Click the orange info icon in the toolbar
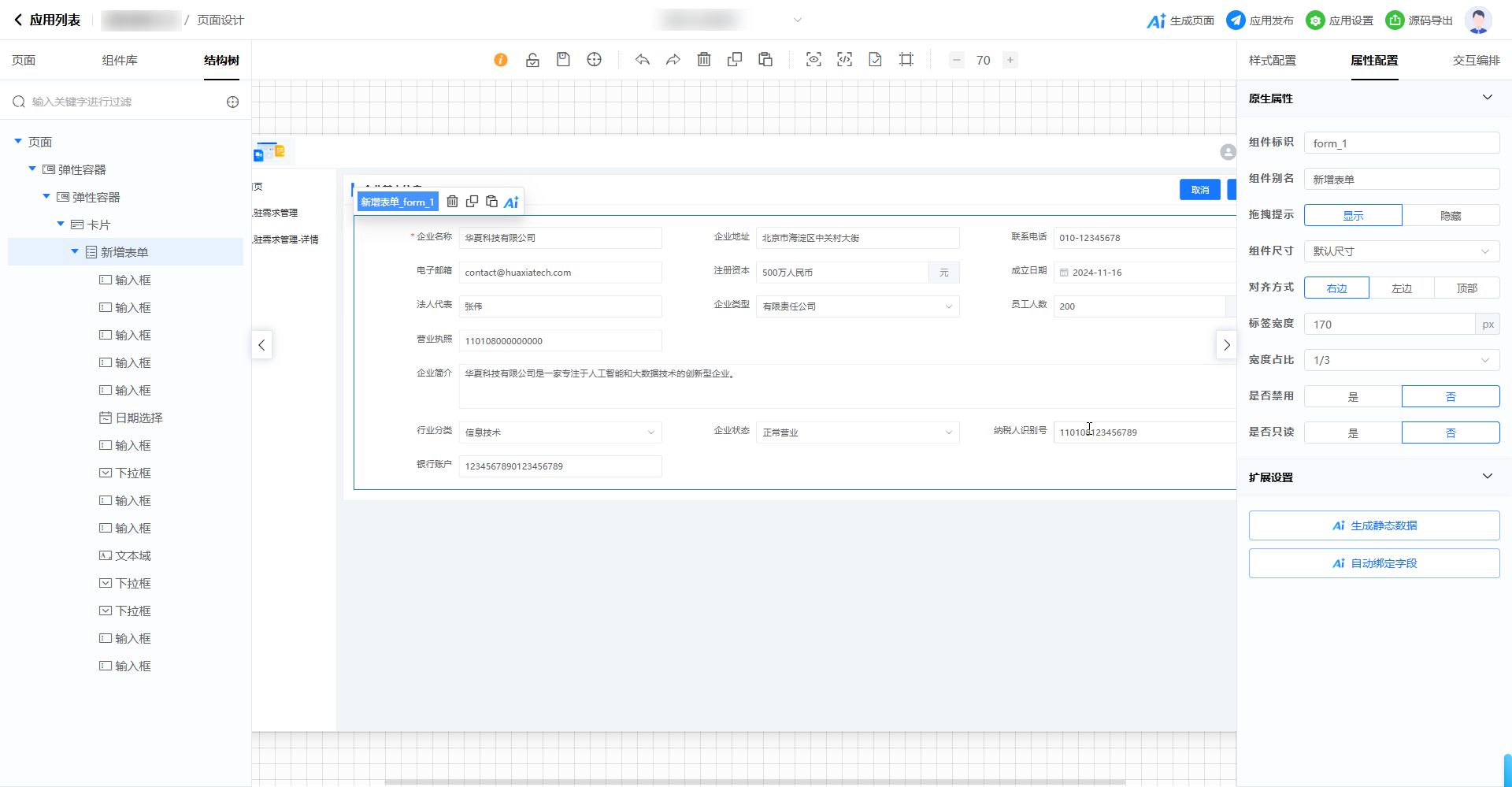Viewport: 1512px width, 787px height. pyautogui.click(x=501, y=60)
